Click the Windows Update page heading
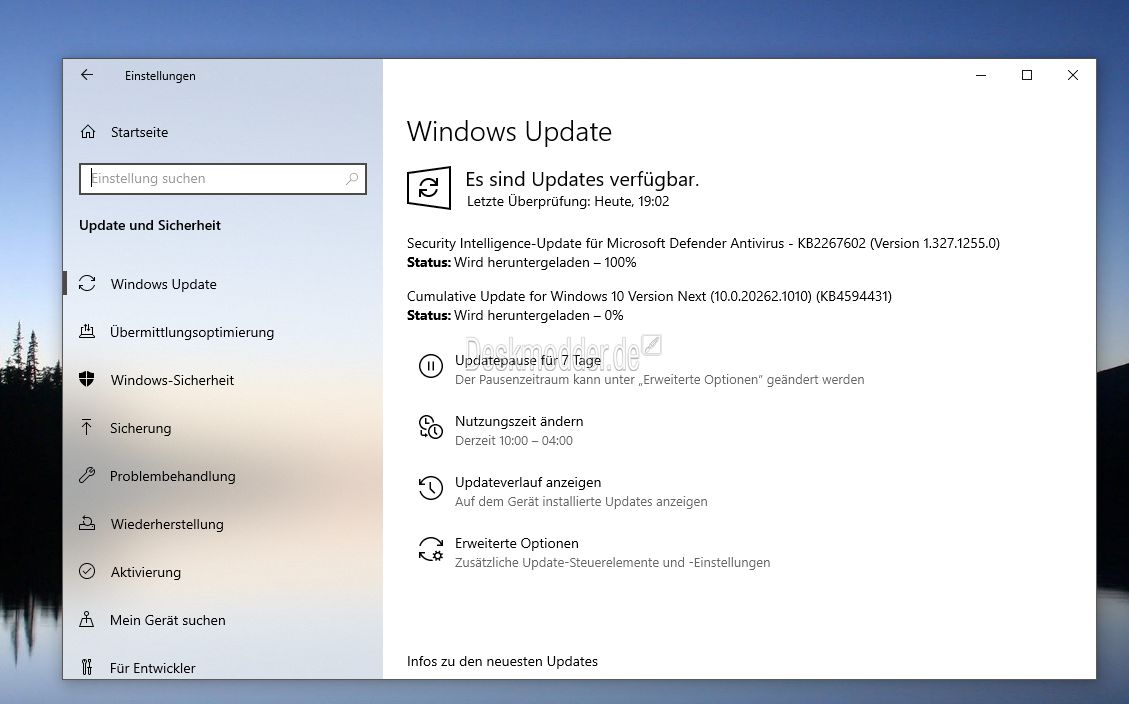 pos(509,132)
